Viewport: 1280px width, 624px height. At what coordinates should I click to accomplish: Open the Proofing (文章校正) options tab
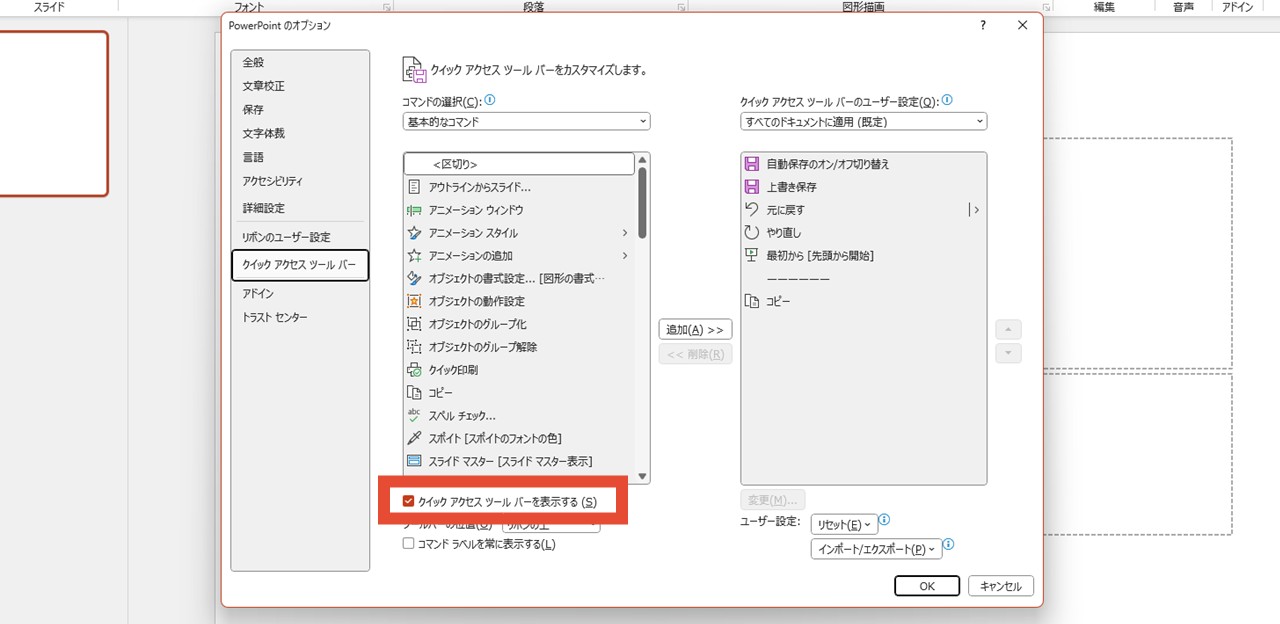pyautogui.click(x=300, y=86)
